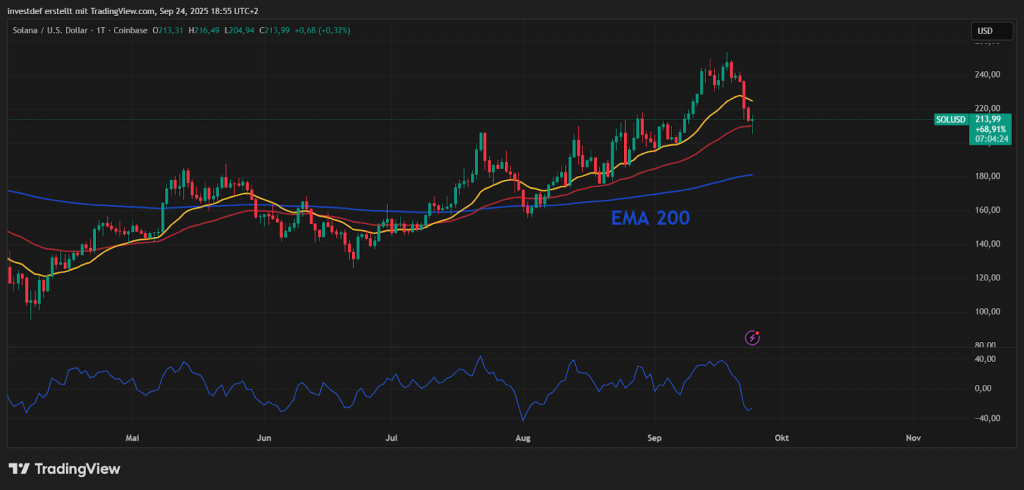Image resolution: width=1024 pixels, height=490 pixels.
Task: Click the 100,00 price scale label
Action: click(x=987, y=311)
